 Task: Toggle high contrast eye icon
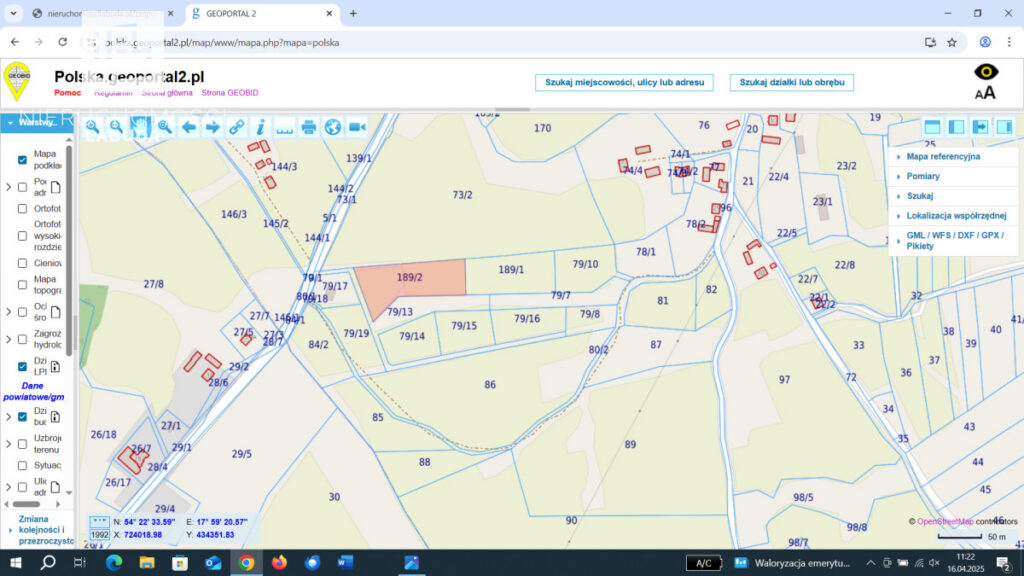985,72
